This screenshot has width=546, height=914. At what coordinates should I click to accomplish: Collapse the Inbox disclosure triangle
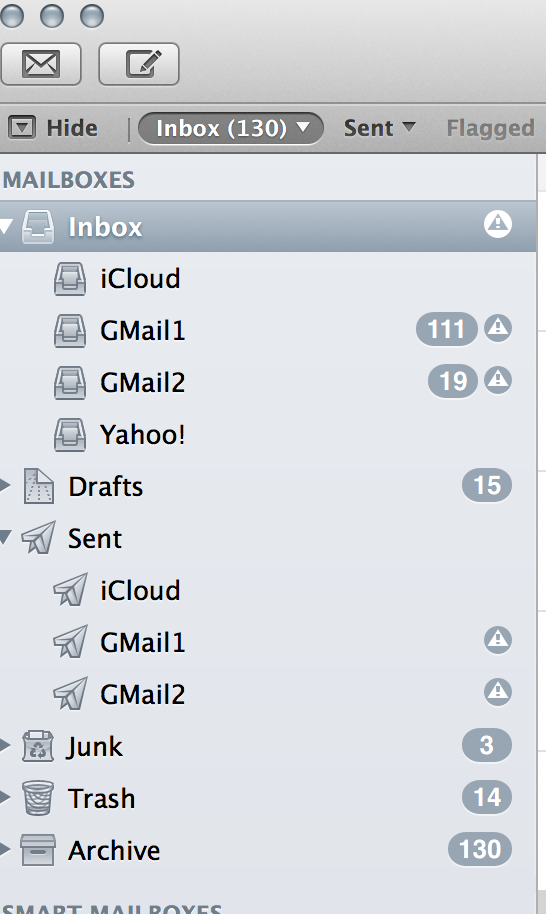pyautogui.click(x=6, y=226)
